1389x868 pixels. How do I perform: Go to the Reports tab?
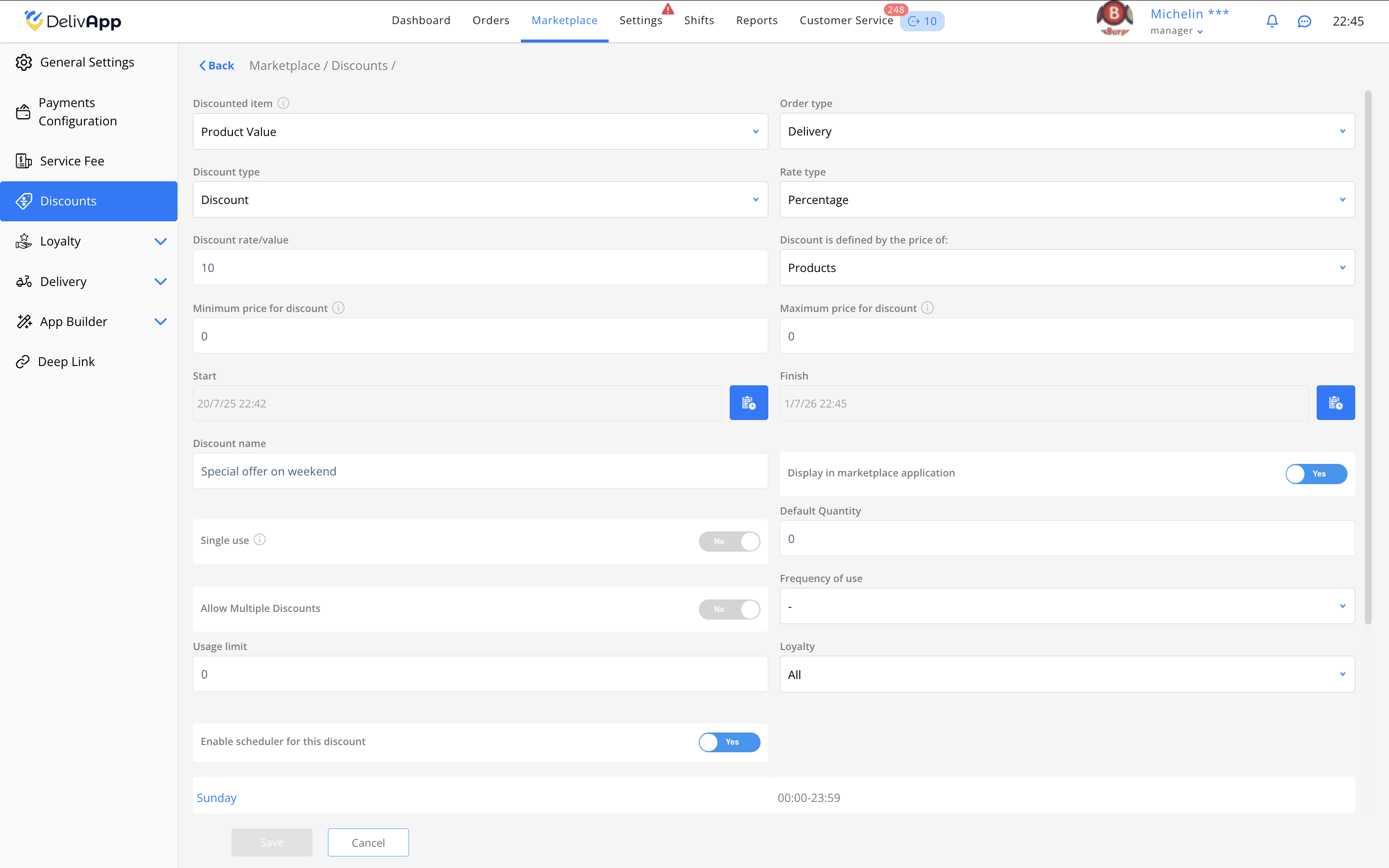(757, 21)
